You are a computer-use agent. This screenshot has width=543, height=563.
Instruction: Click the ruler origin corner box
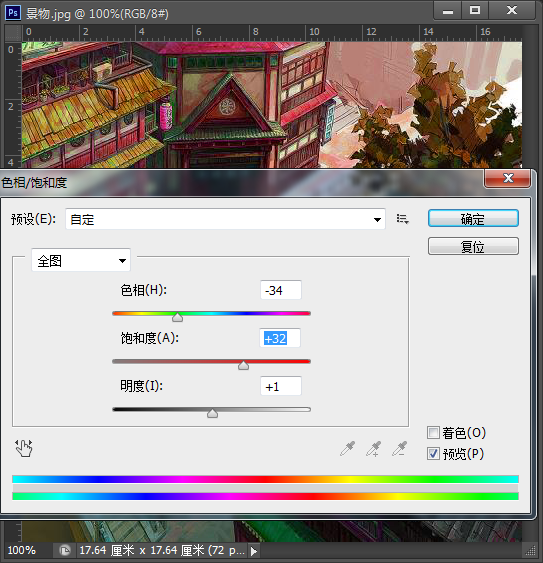(x=13, y=33)
